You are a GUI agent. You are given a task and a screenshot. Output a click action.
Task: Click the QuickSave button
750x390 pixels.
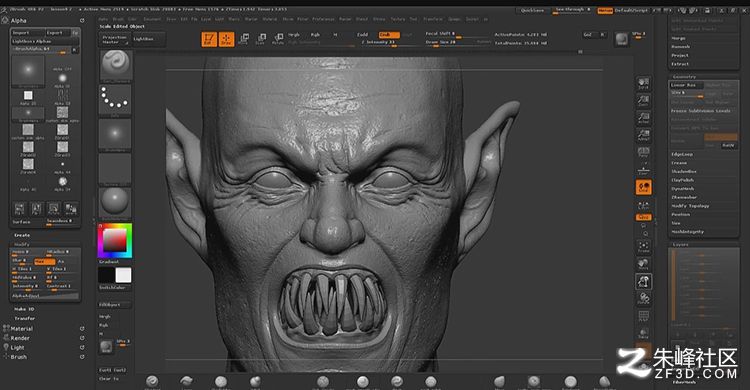click(x=532, y=10)
